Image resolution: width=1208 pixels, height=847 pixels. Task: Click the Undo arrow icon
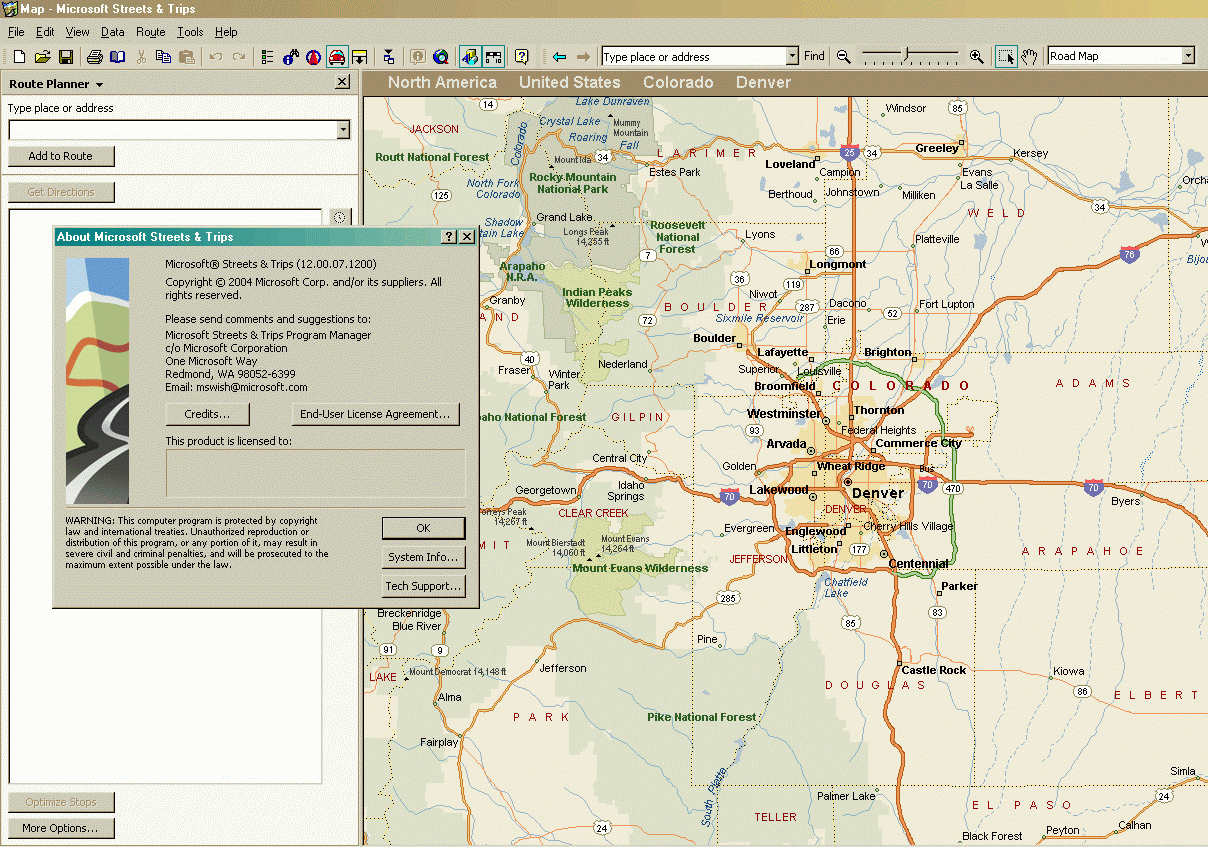point(216,57)
